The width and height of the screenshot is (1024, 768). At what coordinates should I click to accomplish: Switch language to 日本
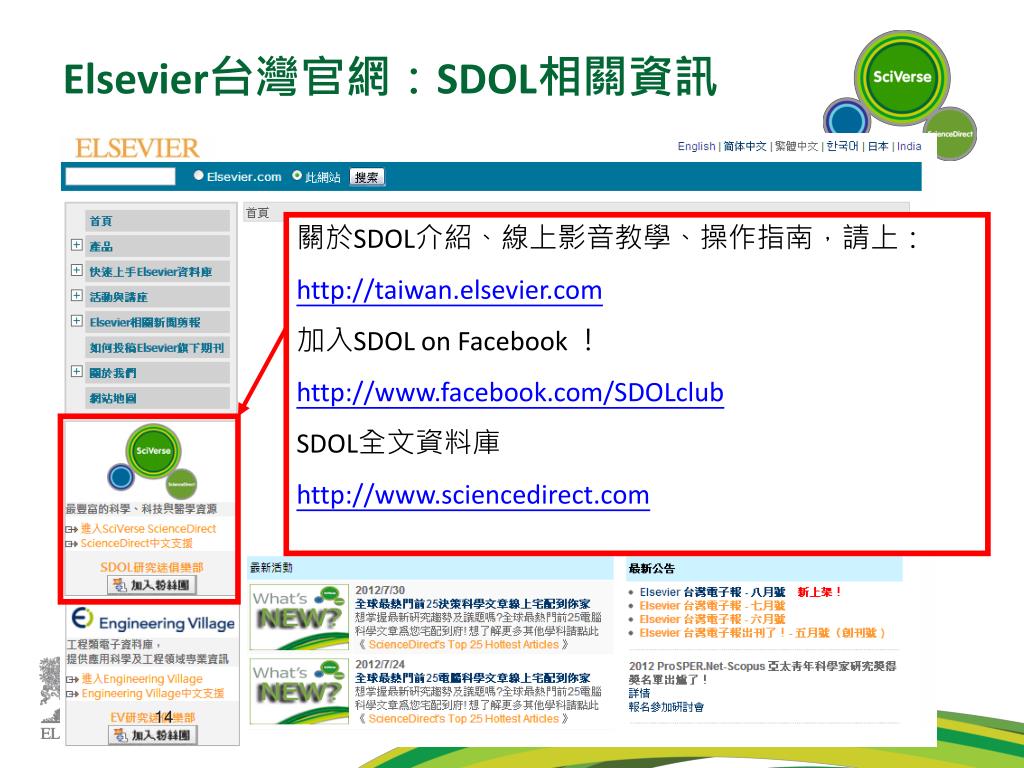coord(878,146)
